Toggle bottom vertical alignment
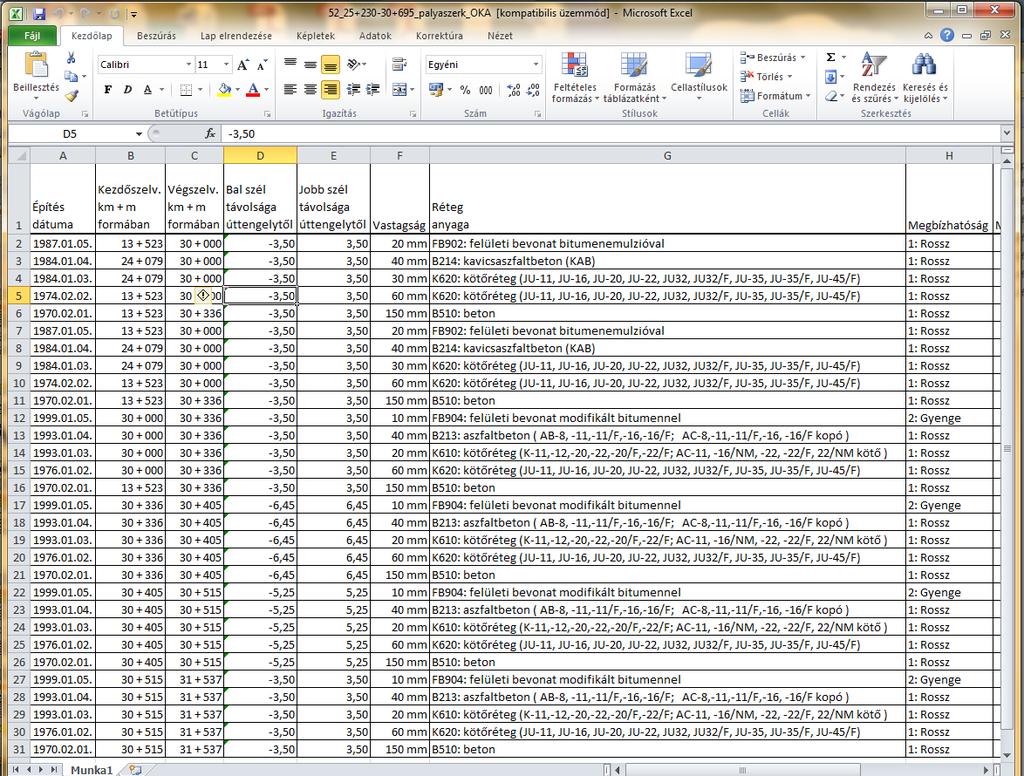This screenshot has width=1024, height=776. coord(330,64)
